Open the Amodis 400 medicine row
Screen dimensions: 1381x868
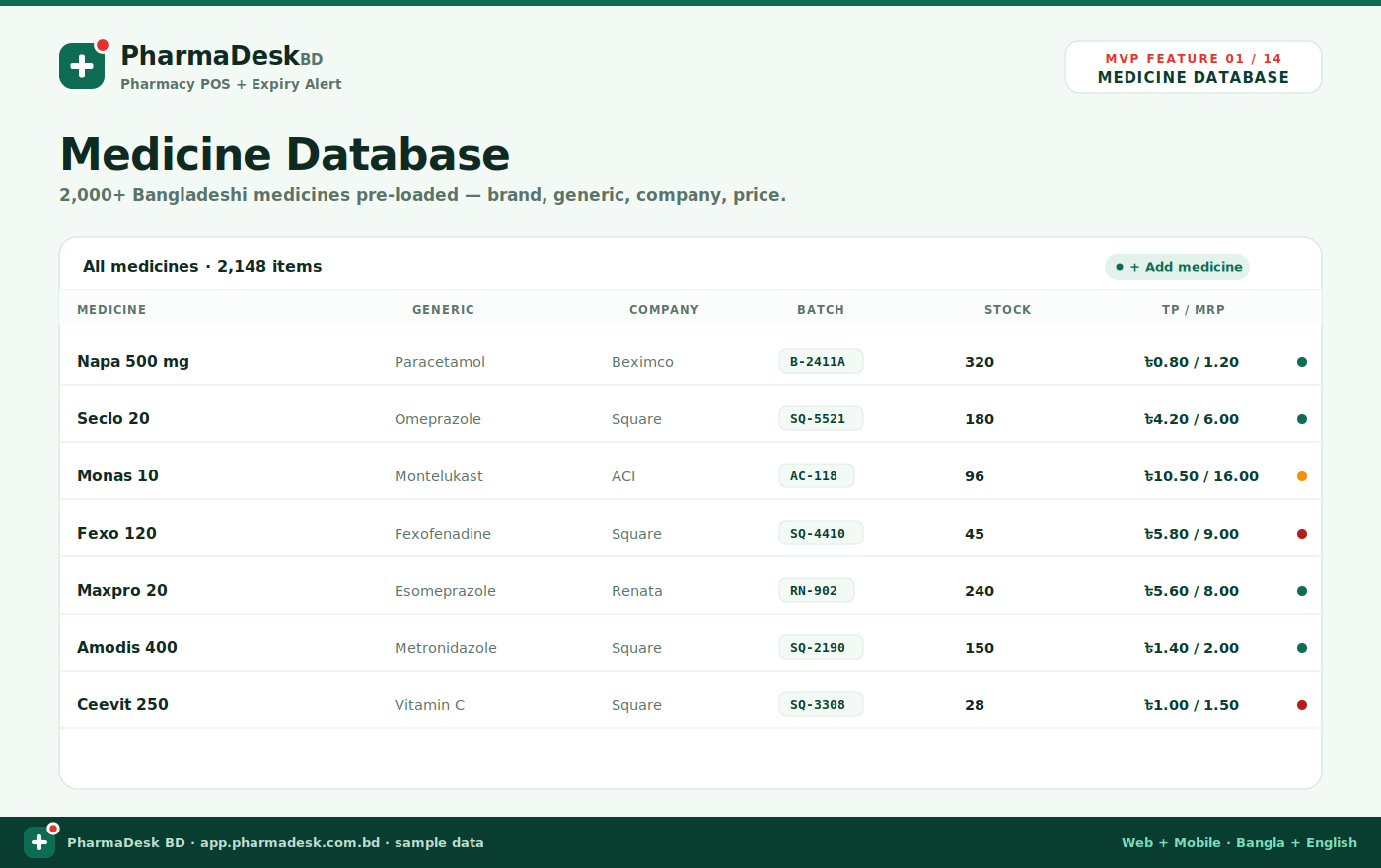tap(690, 643)
